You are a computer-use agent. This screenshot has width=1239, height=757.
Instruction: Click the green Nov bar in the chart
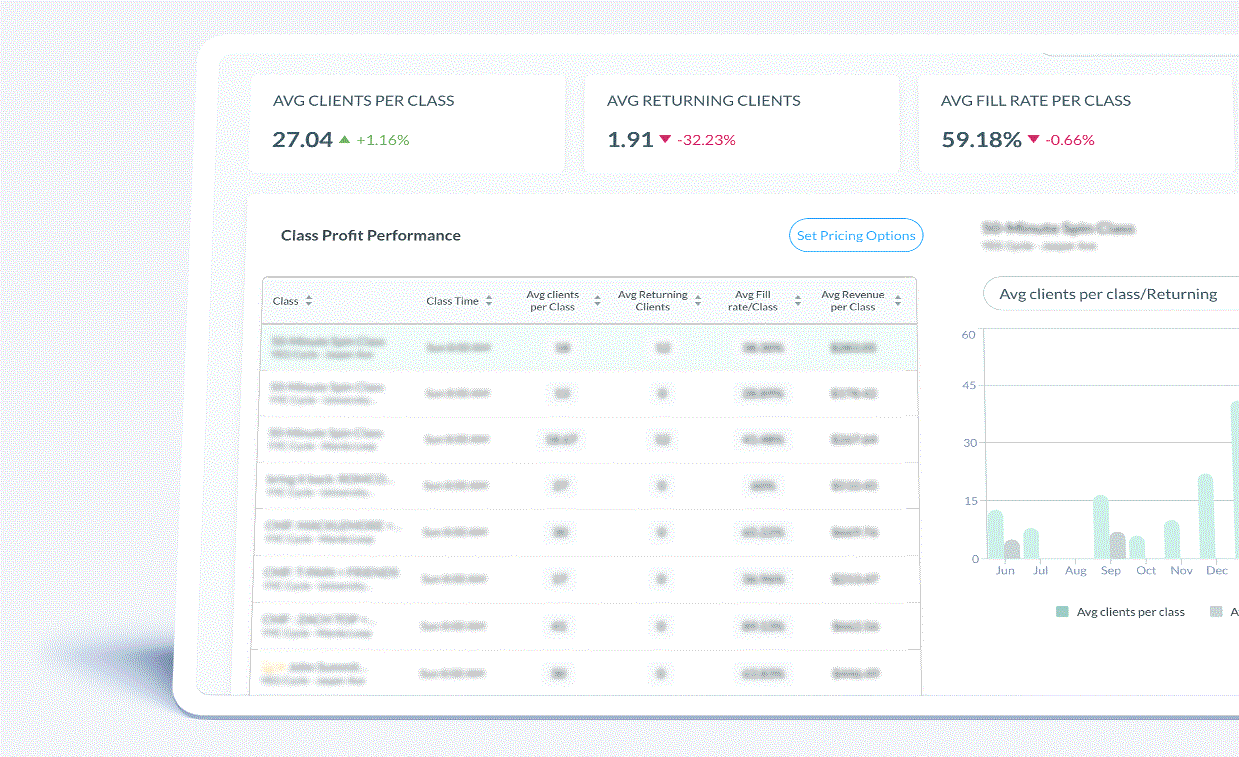(1171, 540)
